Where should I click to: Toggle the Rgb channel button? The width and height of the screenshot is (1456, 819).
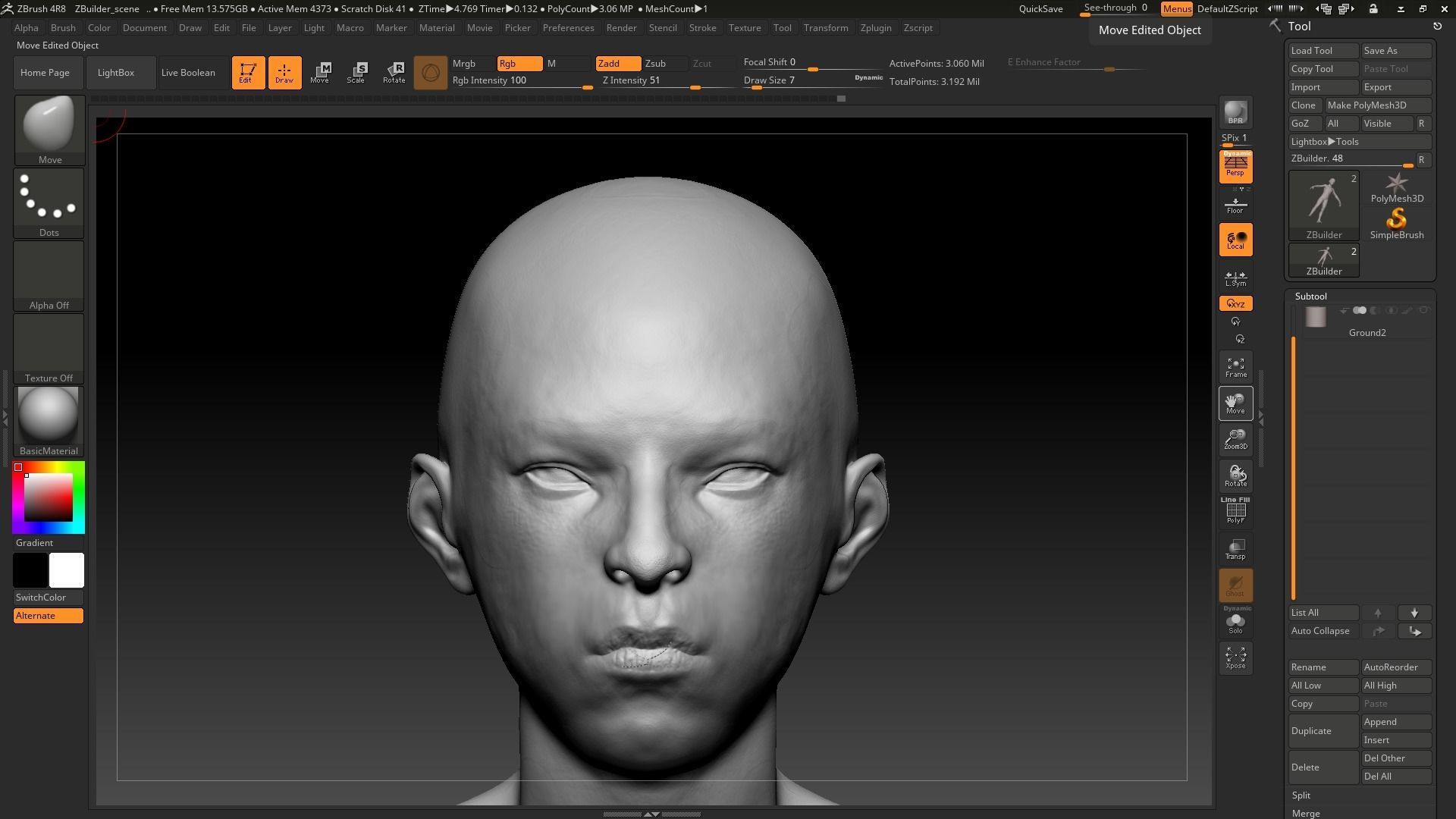519,64
